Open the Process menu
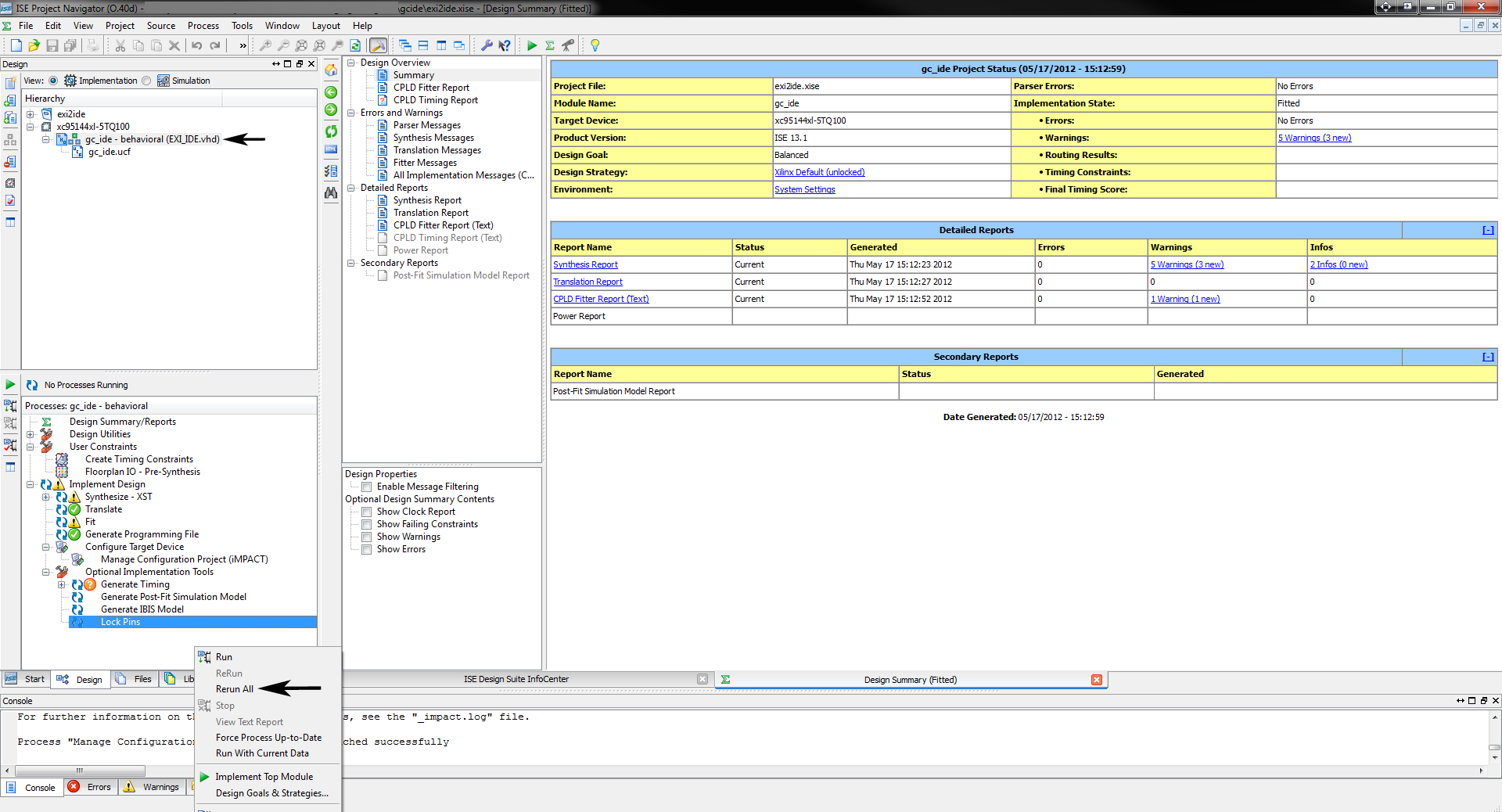The image size is (1502, 812). pos(203,26)
